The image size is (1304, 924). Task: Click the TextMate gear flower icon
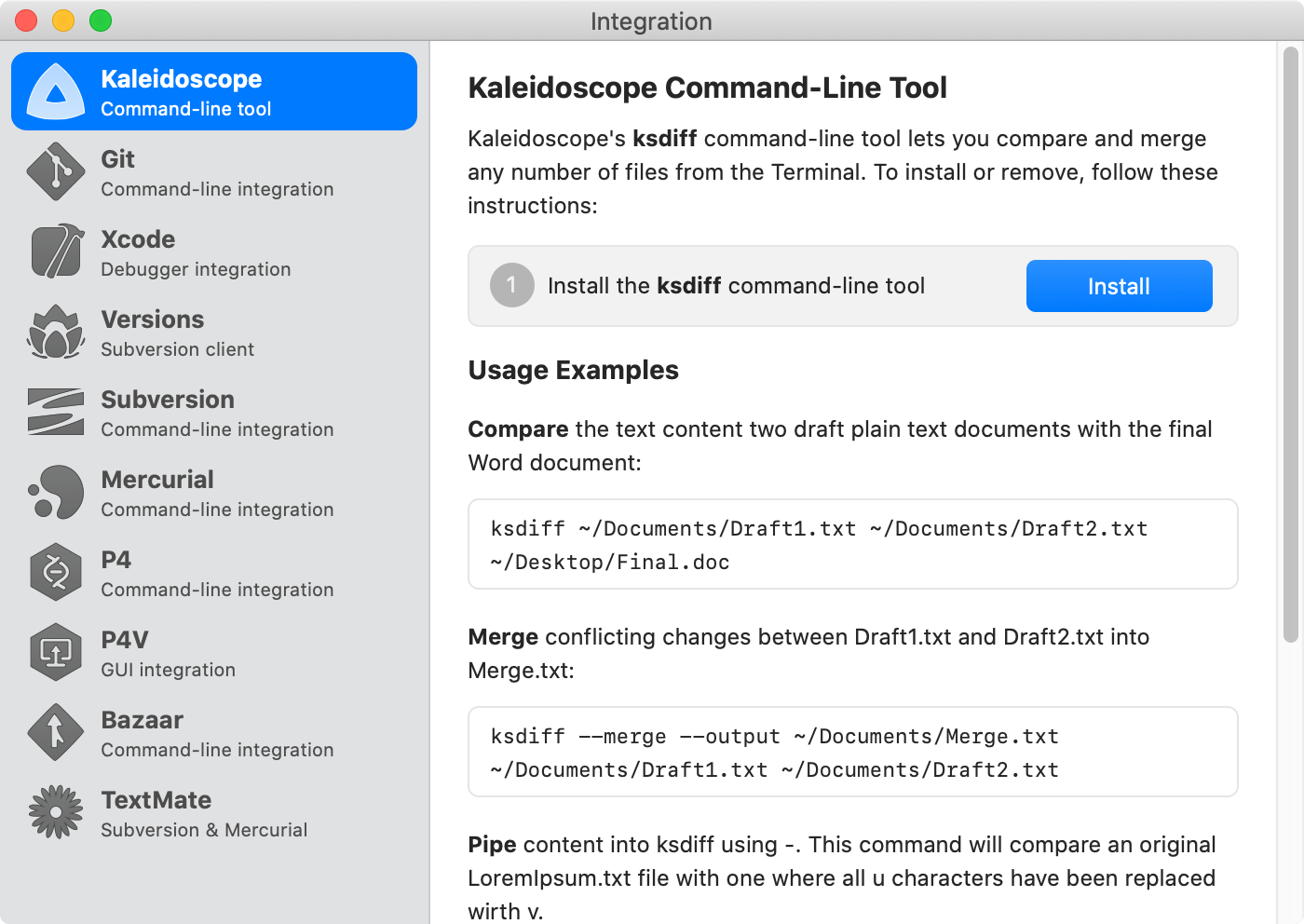56,813
